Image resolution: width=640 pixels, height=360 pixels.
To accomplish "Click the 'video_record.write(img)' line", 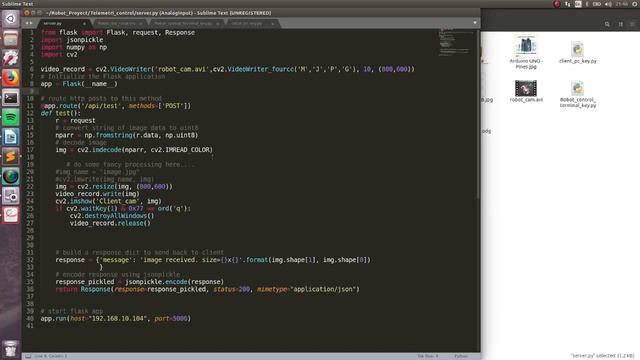I will click(98, 194).
